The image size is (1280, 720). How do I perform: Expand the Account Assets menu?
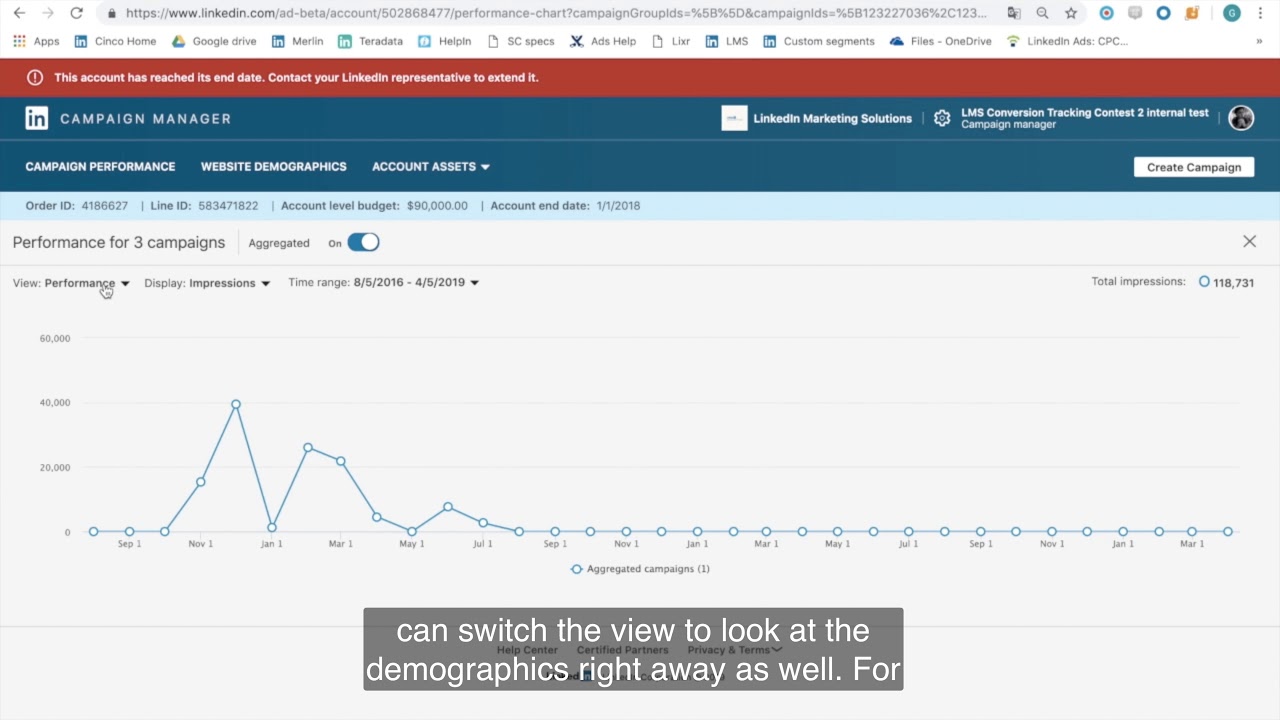(x=431, y=167)
